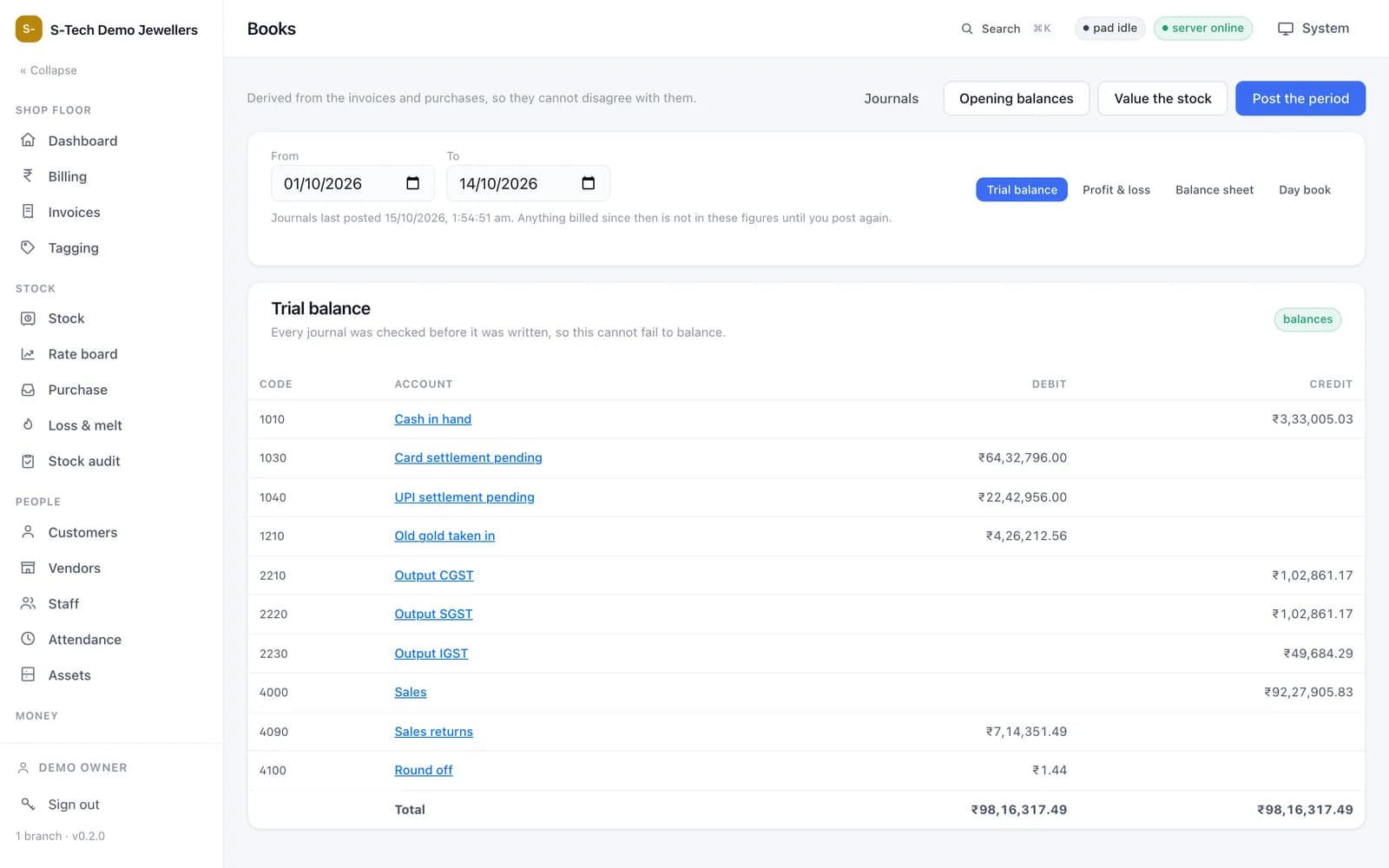Image resolution: width=1389 pixels, height=868 pixels.
Task: Select the Staff people icon
Action: 28,603
